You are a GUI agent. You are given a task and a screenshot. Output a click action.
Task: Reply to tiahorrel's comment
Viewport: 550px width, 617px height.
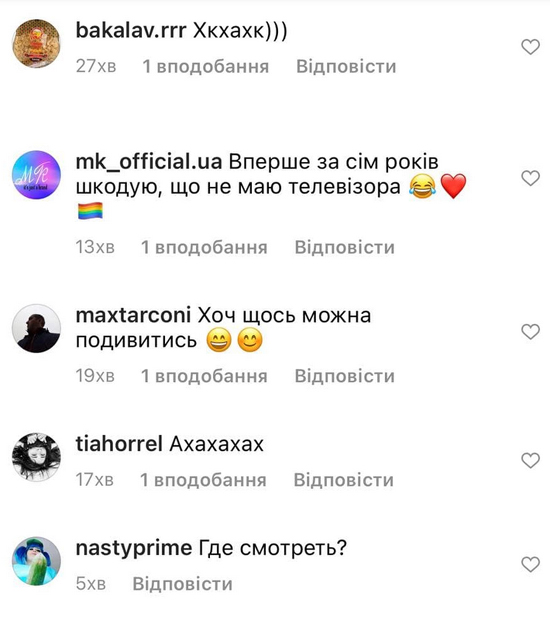343,480
